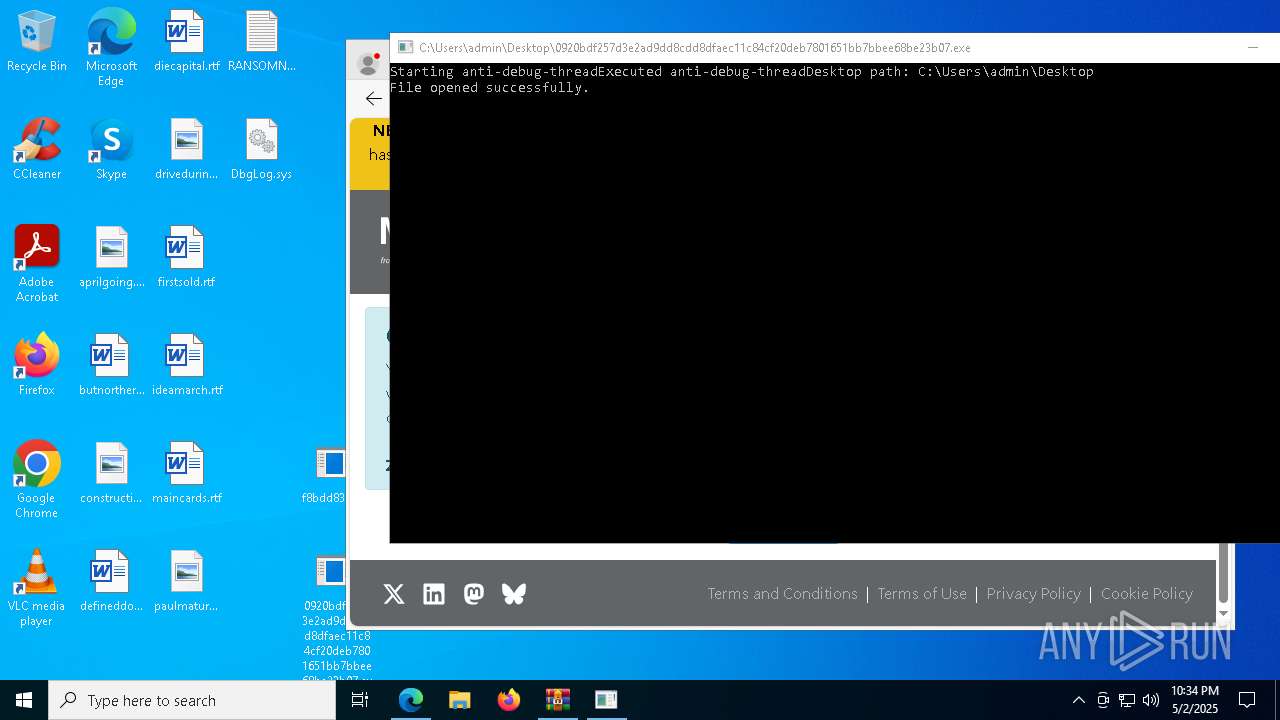The width and height of the screenshot is (1280, 720).
Task: Open Firefox from the taskbar
Action: 509,700
